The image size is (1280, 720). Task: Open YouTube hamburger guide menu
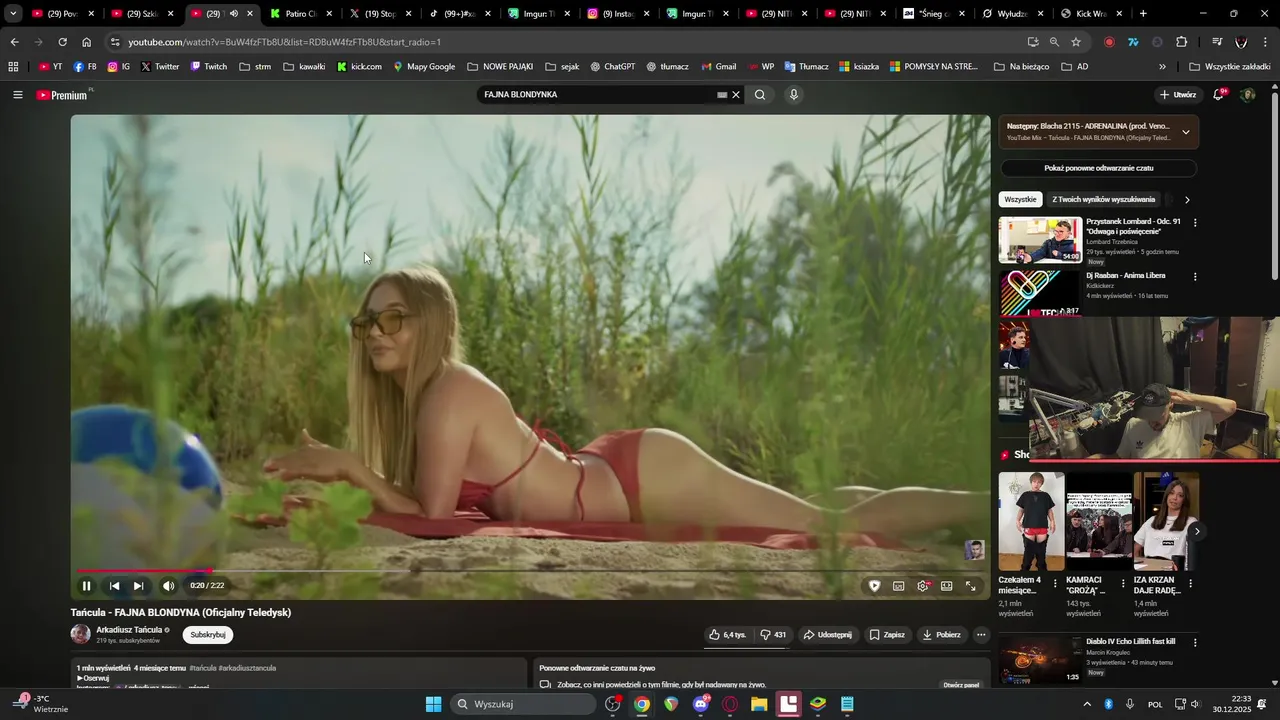tap(18, 95)
